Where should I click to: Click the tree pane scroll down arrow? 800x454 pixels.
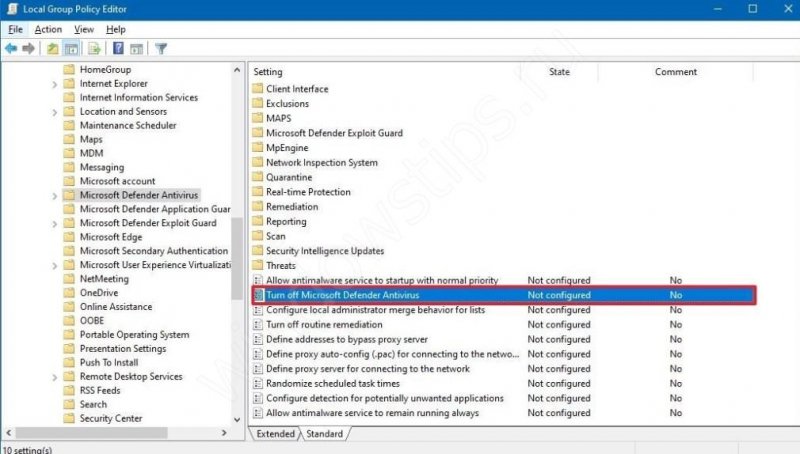237,419
